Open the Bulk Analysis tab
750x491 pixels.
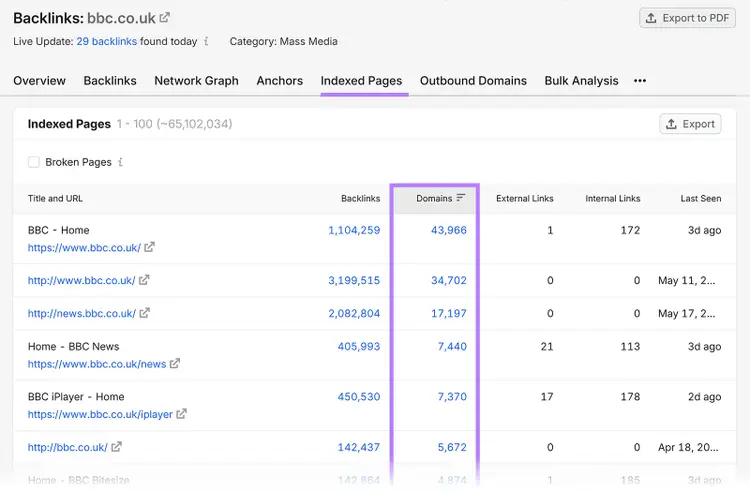(x=581, y=81)
